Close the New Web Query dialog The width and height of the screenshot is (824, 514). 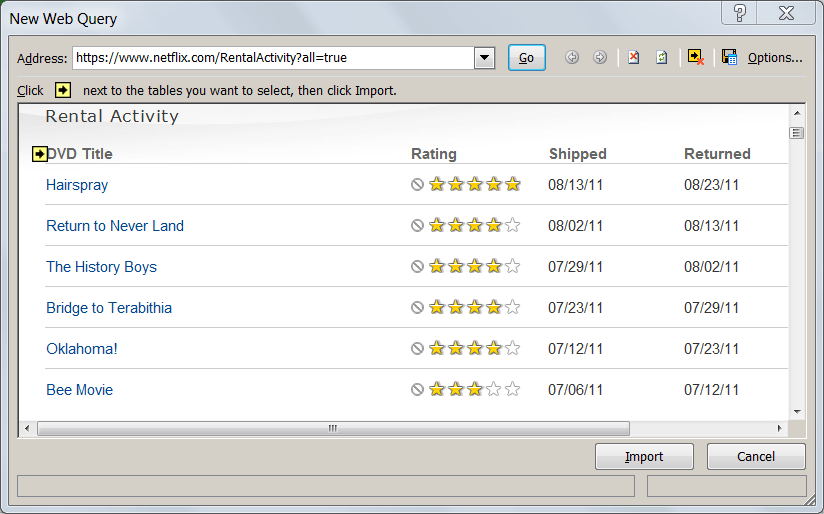point(786,13)
